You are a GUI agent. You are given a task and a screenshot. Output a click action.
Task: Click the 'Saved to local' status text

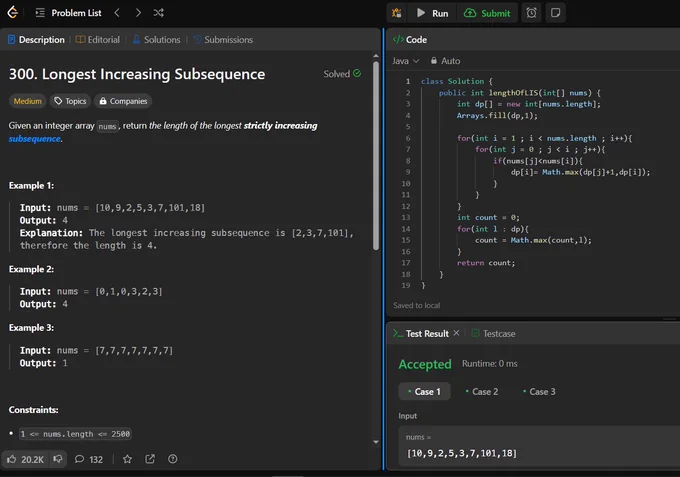tap(416, 305)
